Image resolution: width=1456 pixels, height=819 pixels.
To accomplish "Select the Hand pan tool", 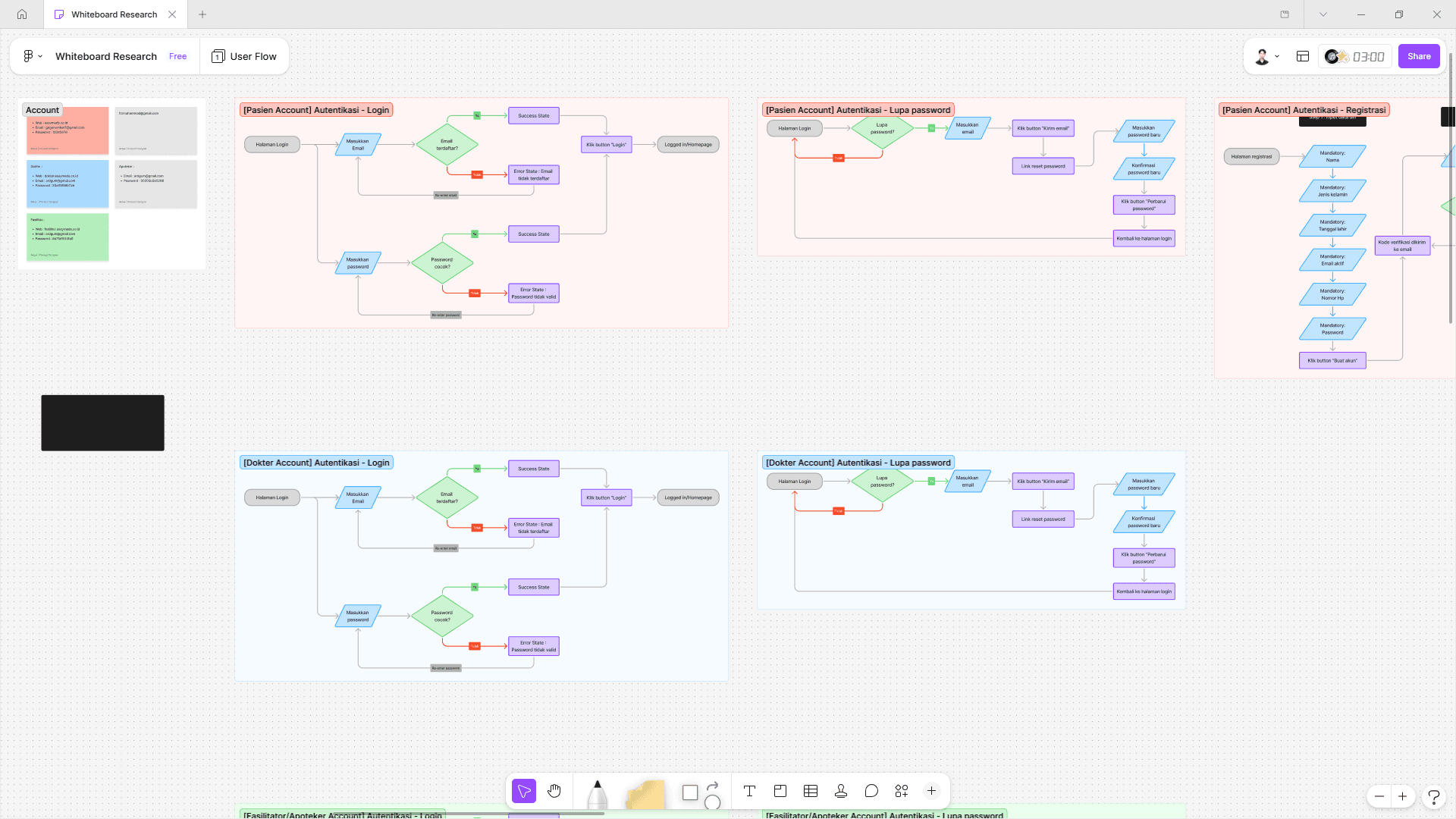I will (x=554, y=792).
